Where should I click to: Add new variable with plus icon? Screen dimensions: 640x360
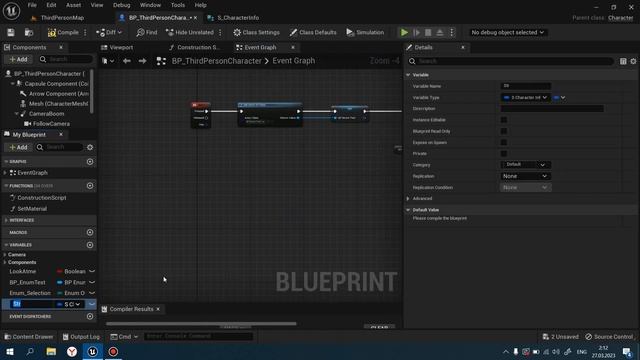click(90, 245)
